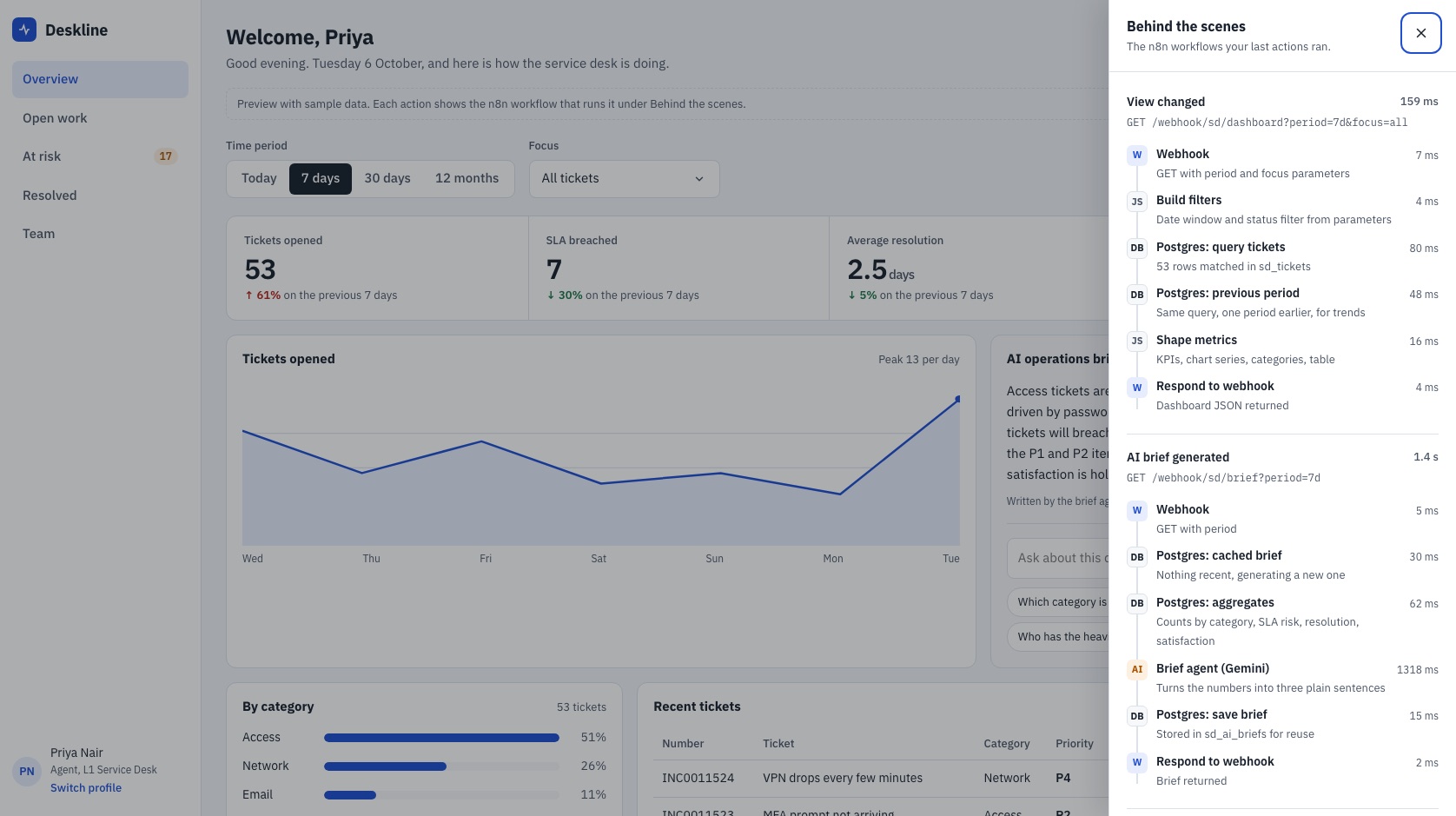Click the 53 Tickets opened value
Viewport: 1456px width, 816px height.
pyautogui.click(x=261, y=269)
